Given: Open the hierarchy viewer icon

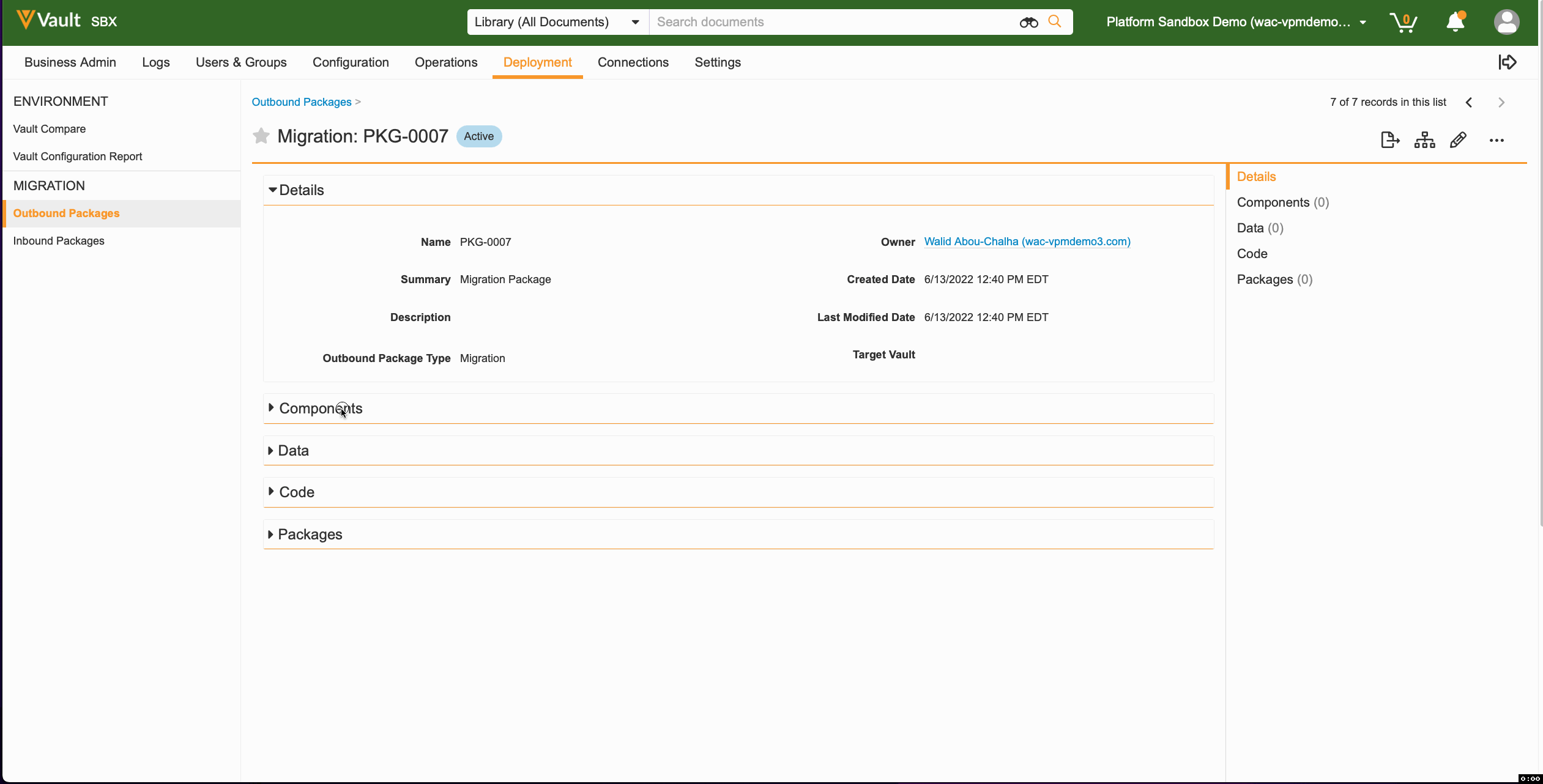Looking at the screenshot, I should pos(1424,140).
